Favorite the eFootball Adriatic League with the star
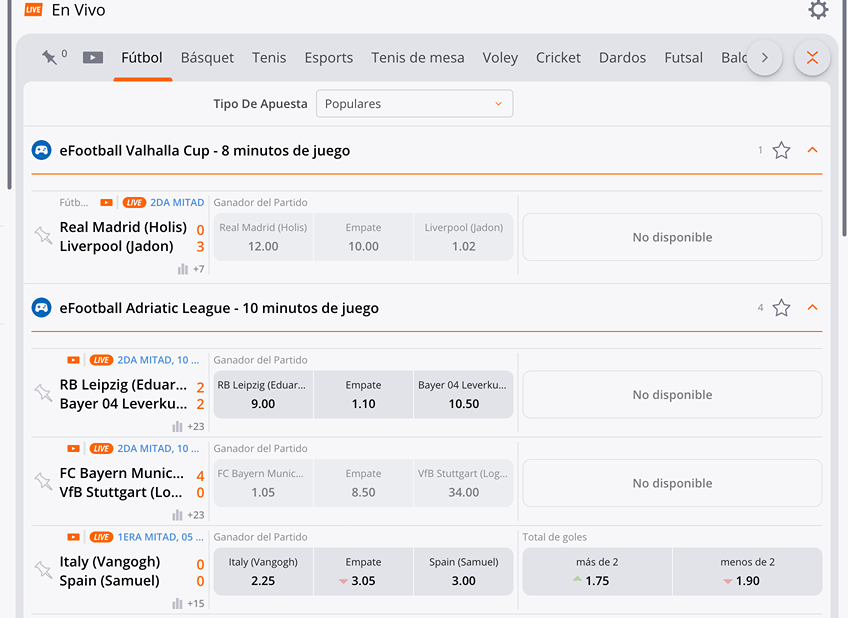The width and height of the screenshot is (848, 618). [781, 307]
